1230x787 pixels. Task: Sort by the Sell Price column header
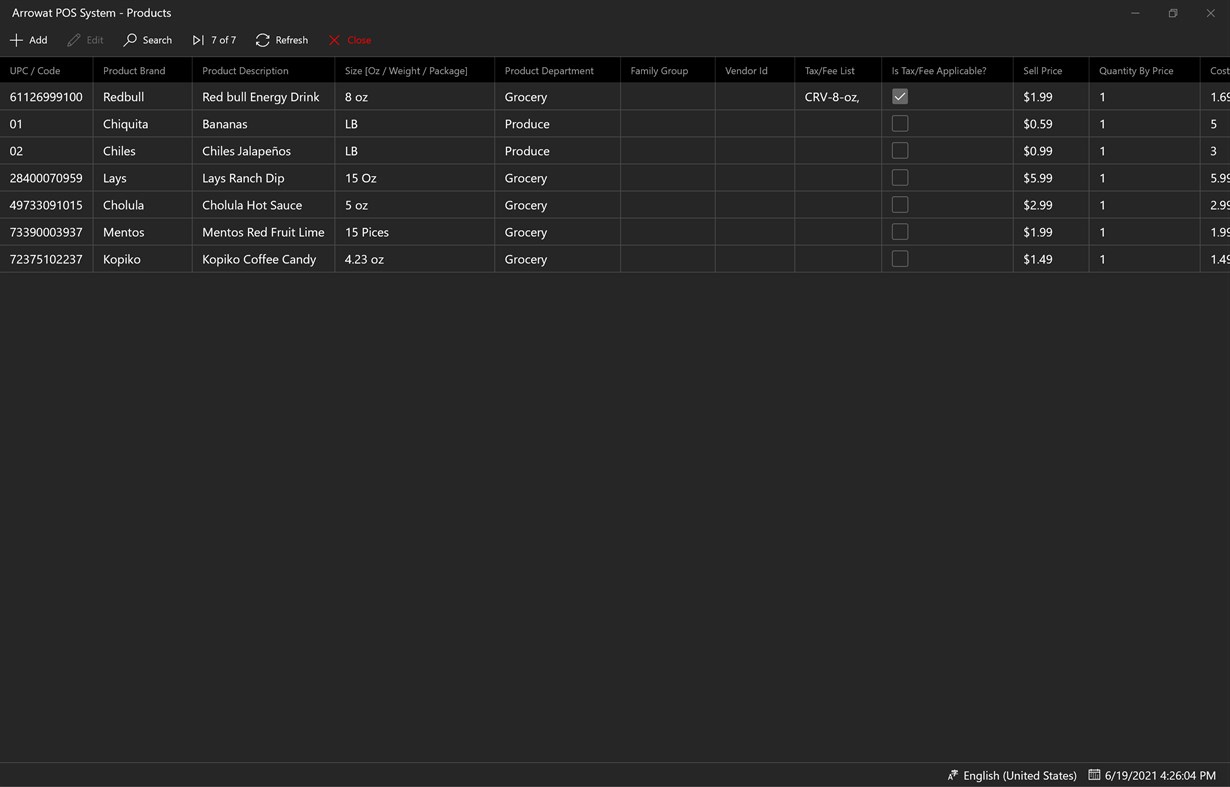point(1041,70)
